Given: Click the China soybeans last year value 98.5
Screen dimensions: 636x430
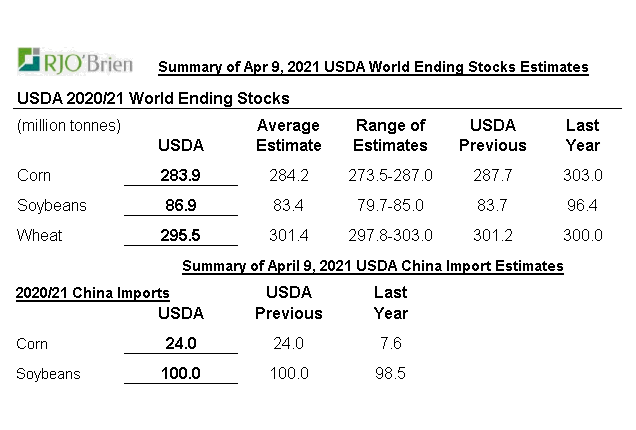Looking at the screenshot, I should tap(390, 373).
